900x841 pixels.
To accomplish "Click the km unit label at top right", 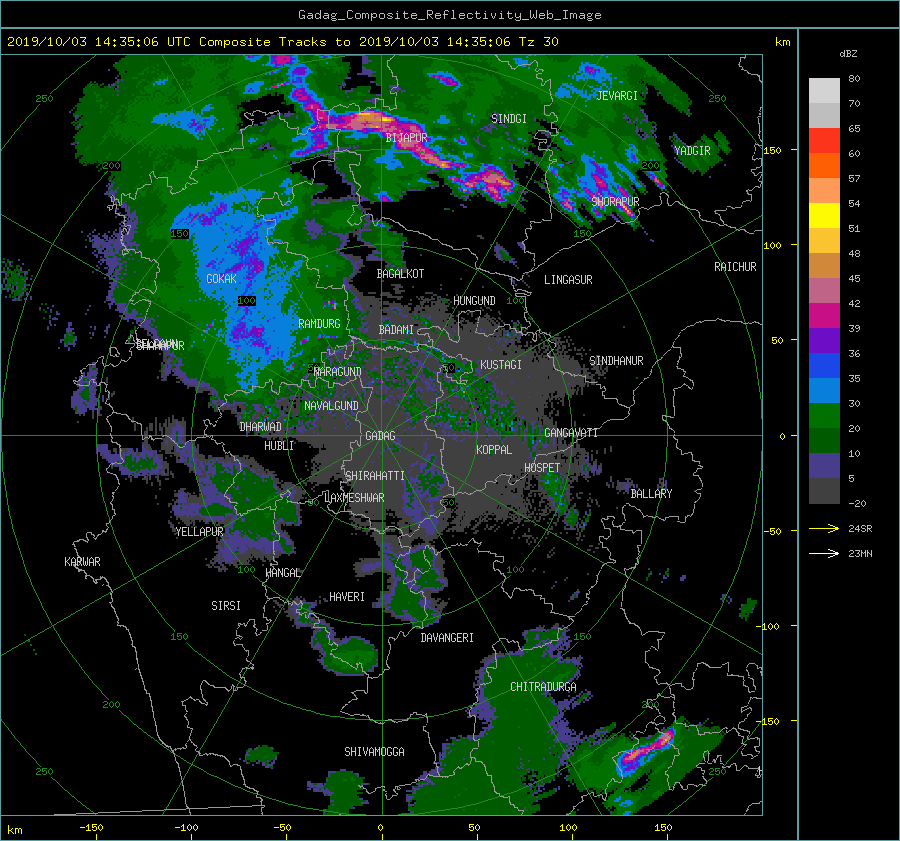I will coord(782,42).
